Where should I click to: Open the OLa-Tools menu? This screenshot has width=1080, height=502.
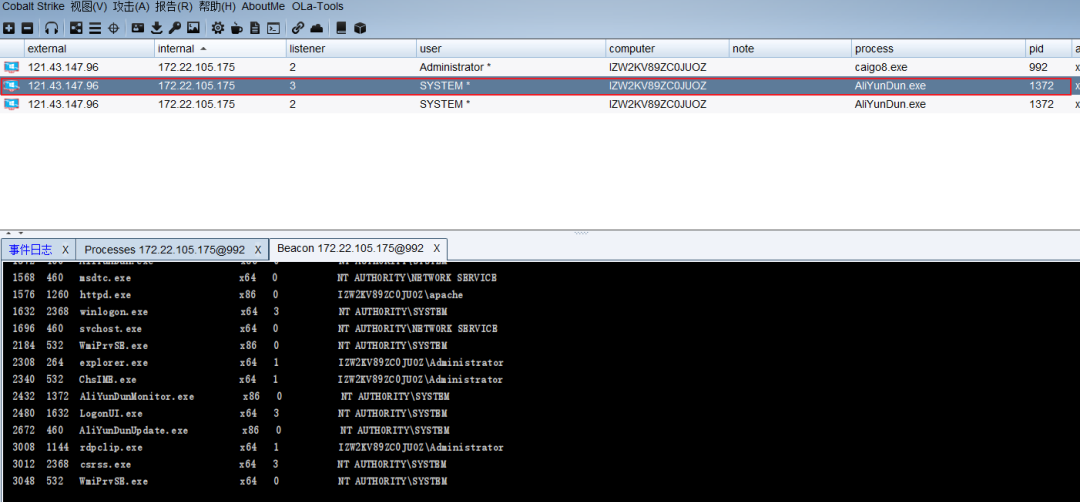coord(318,6)
